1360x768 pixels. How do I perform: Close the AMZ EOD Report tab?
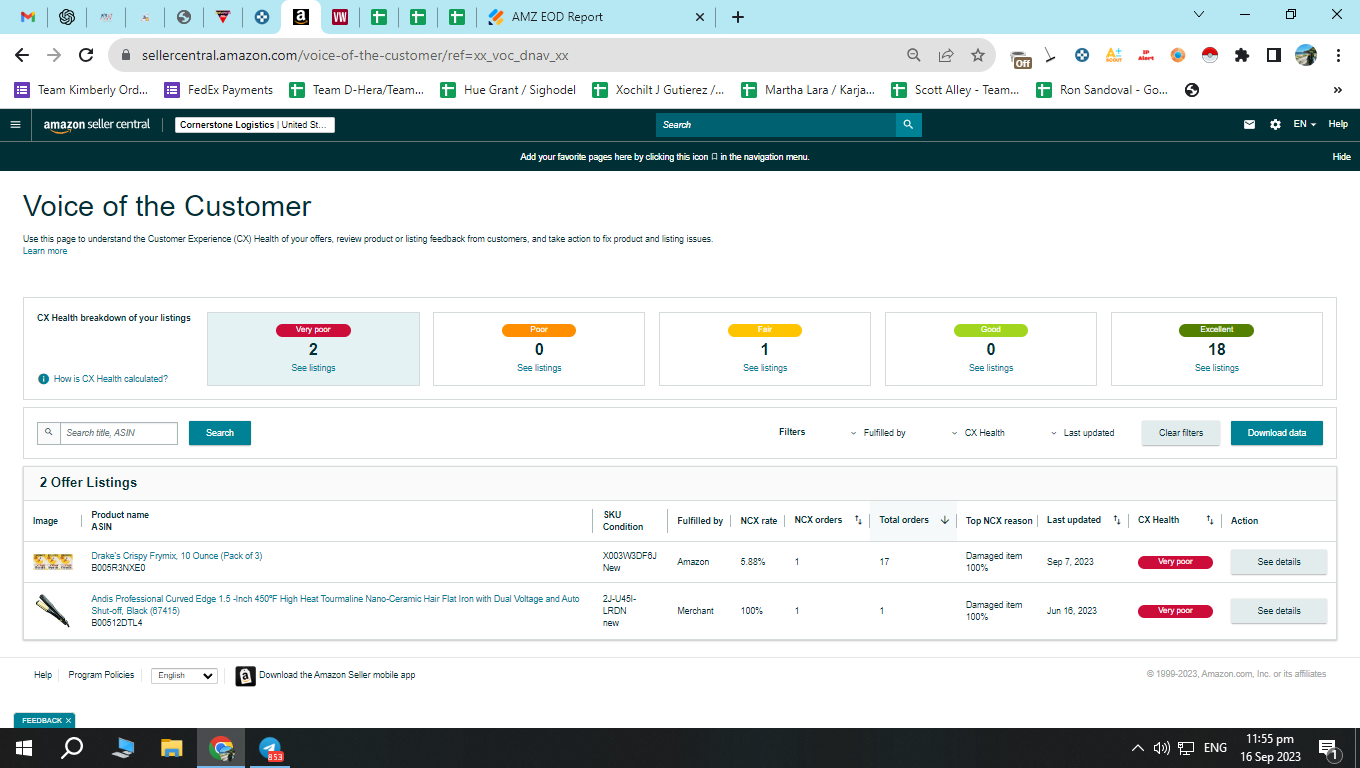click(x=700, y=17)
